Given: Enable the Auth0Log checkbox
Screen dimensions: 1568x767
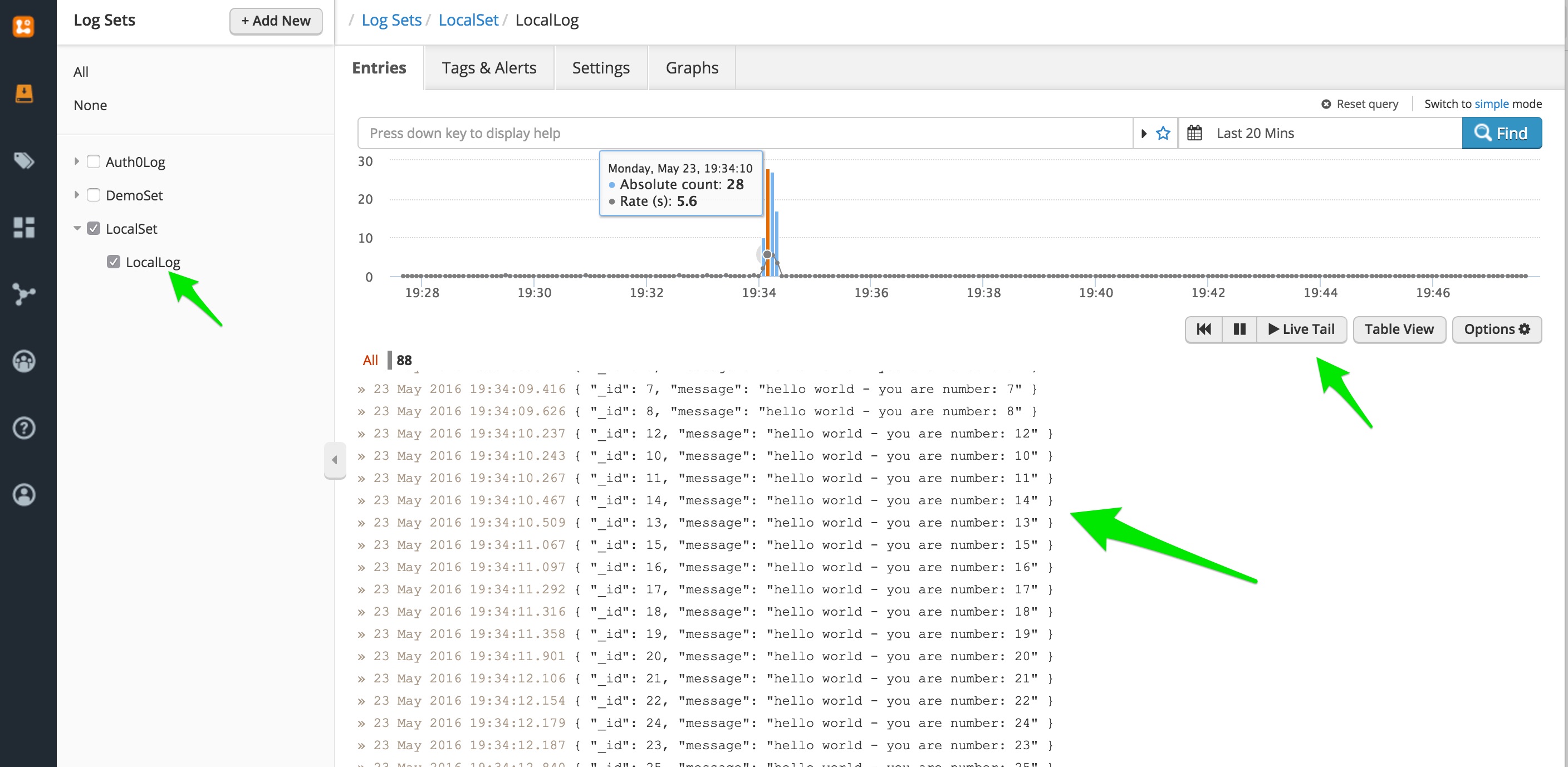Looking at the screenshot, I should tap(93, 162).
